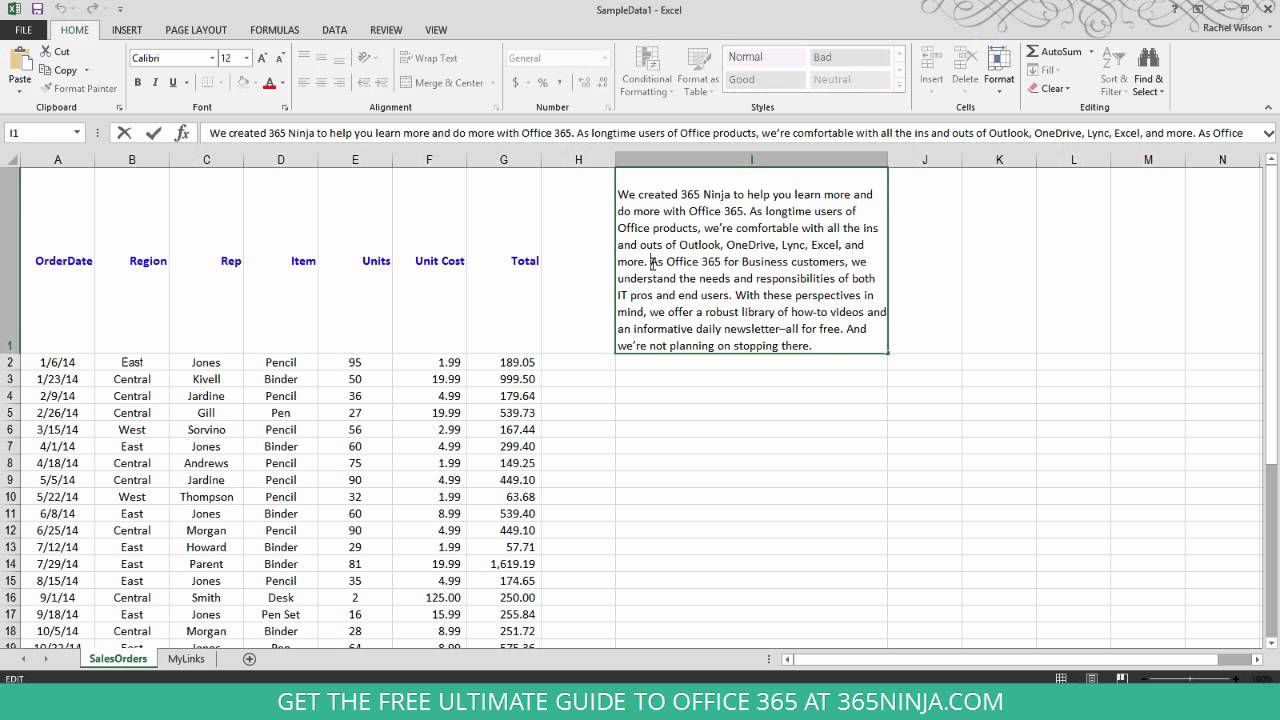Viewport: 1280px width, 720px height.
Task: Apply Comma Style format
Action: tap(558, 83)
